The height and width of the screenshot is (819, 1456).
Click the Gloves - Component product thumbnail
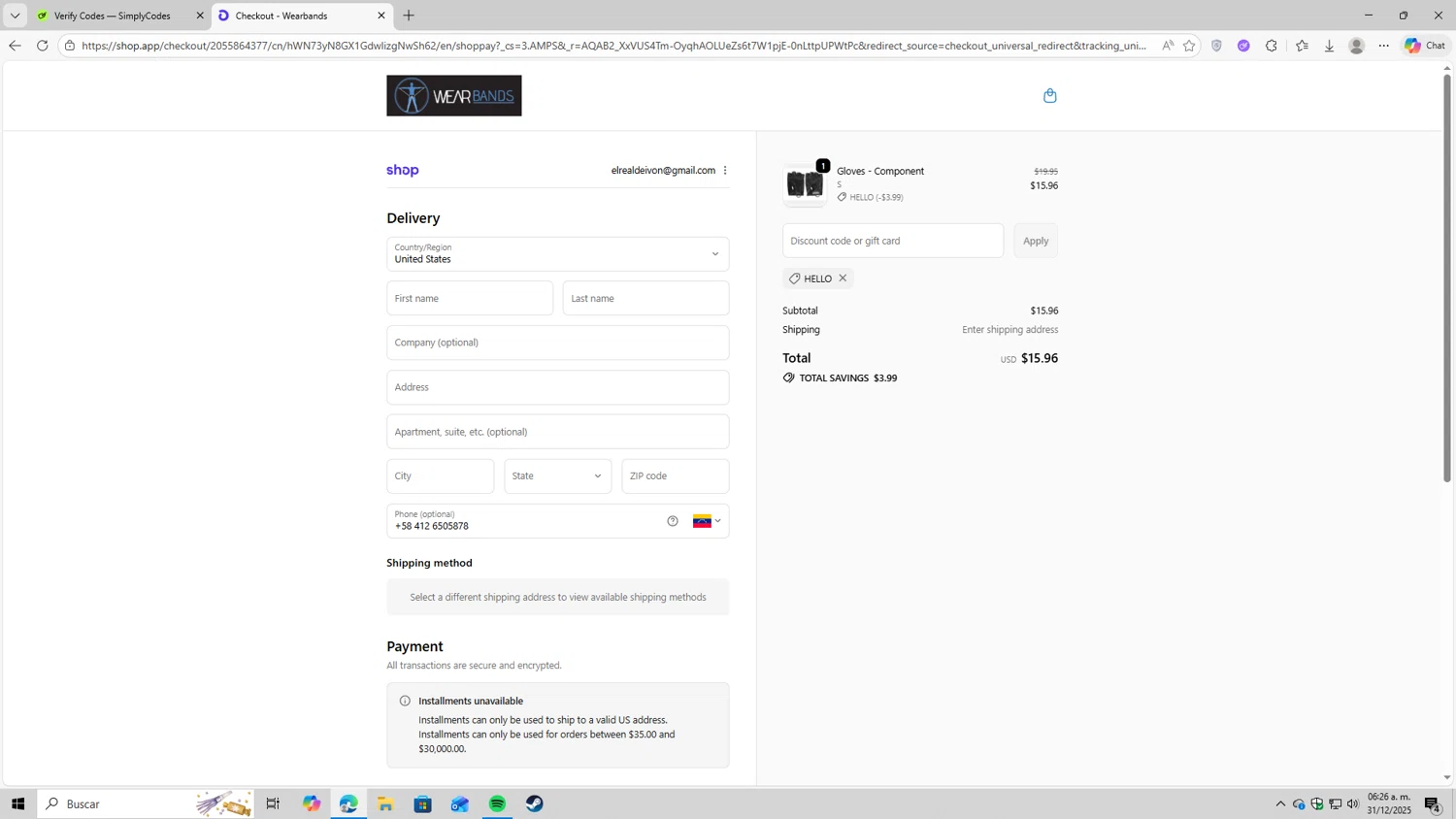coord(805,184)
